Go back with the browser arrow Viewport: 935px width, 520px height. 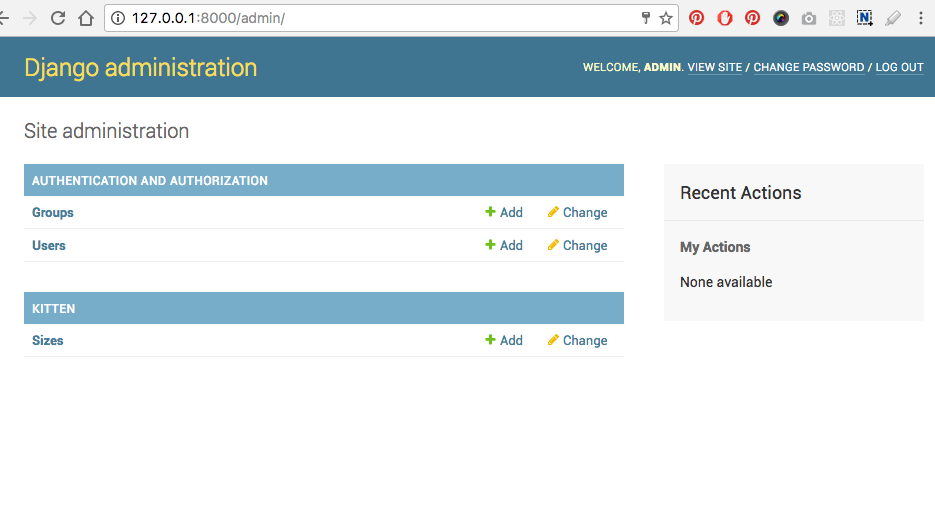pyautogui.click(x=4, y=18)
